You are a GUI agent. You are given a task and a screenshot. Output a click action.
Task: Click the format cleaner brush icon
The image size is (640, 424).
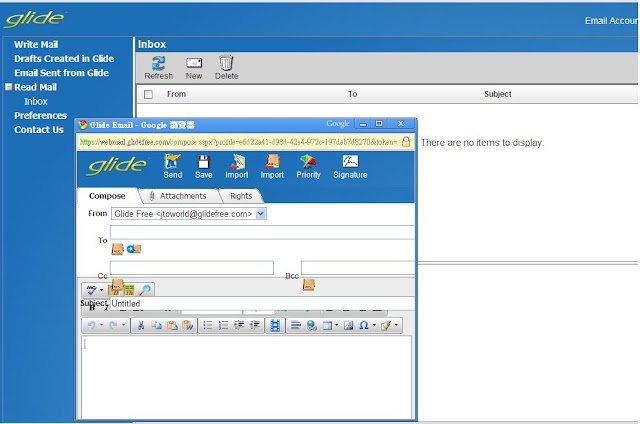386,325
